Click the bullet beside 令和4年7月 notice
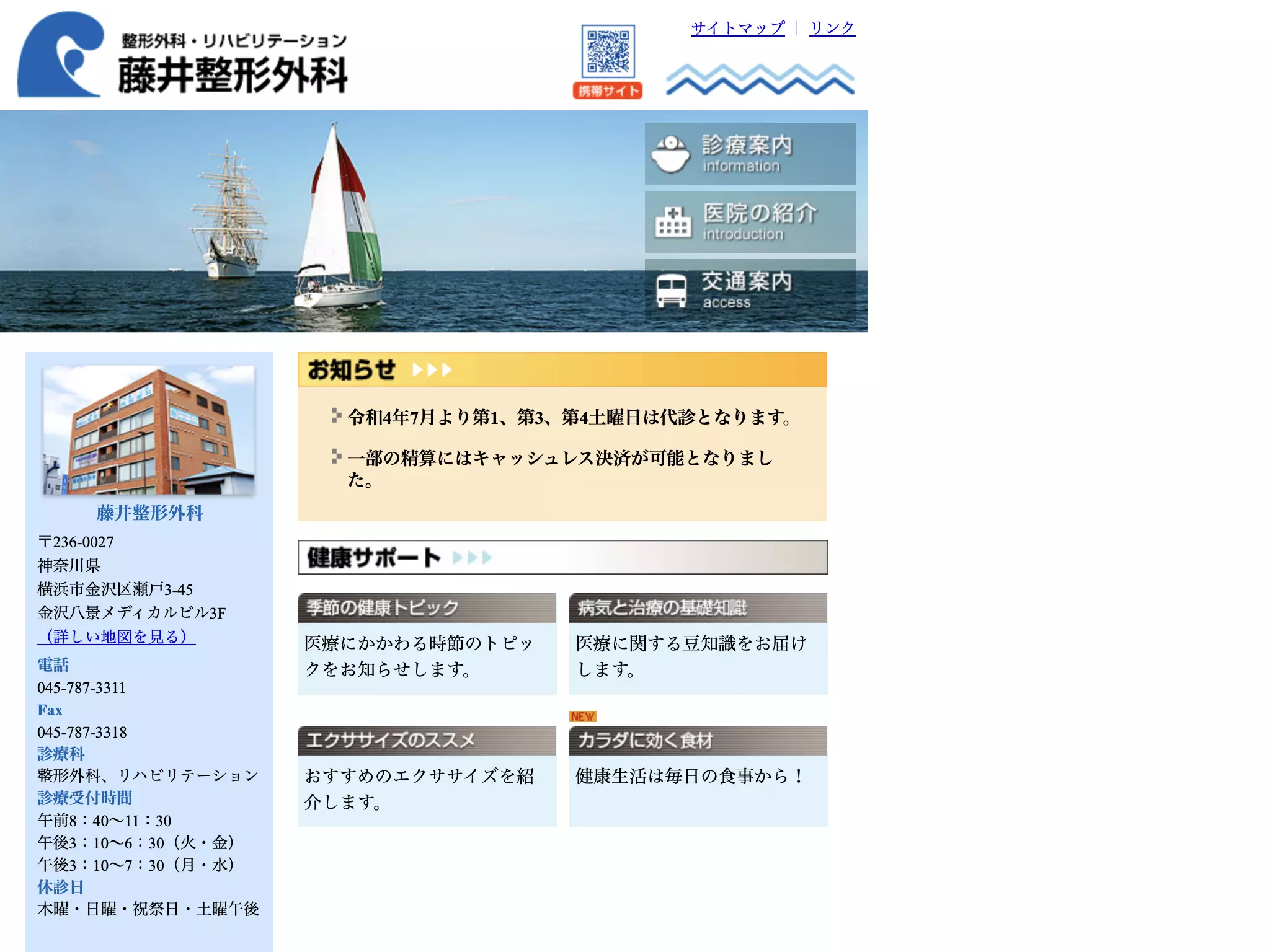This screenshot has width=1270, height=952. 336,415
